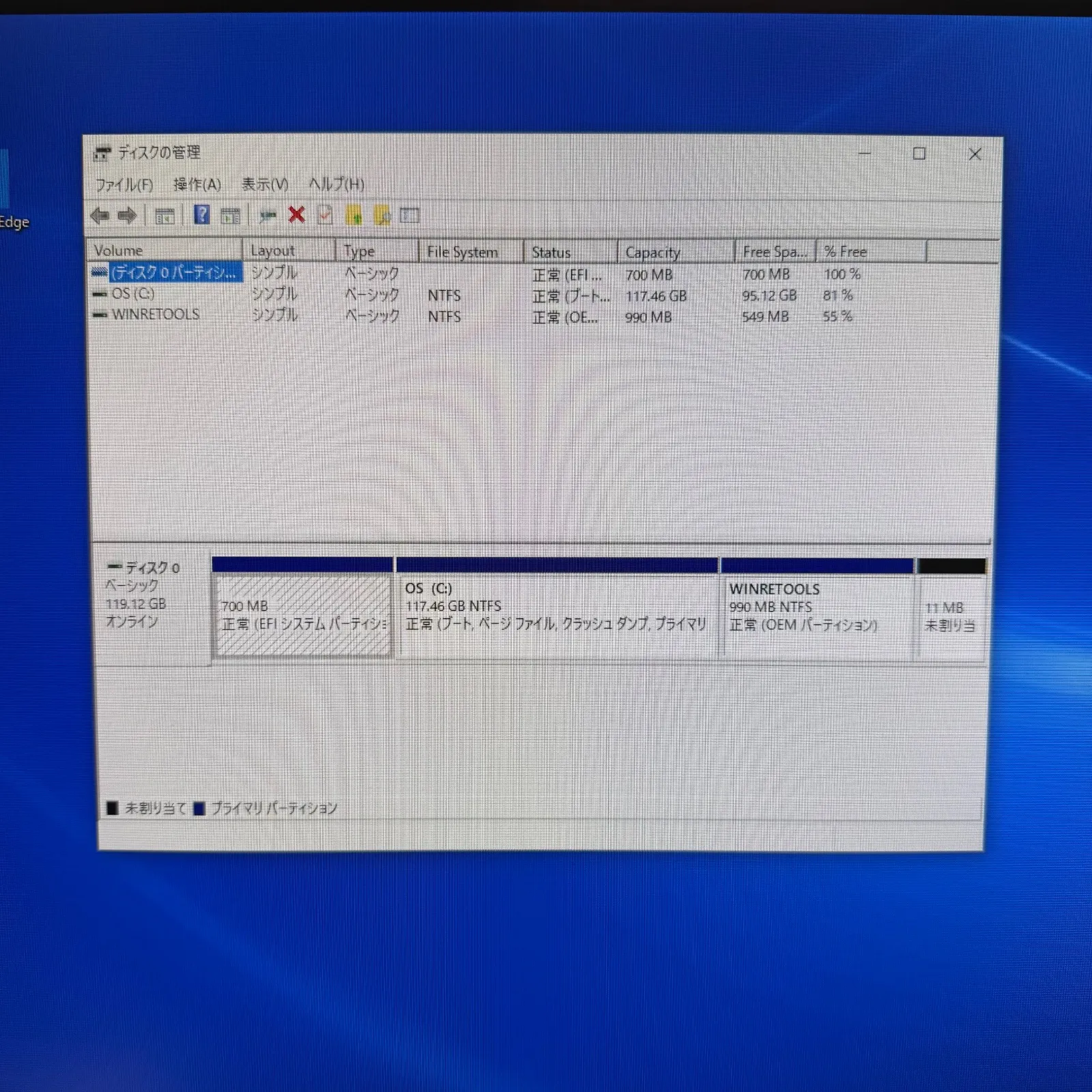Select the 11 MB unallocated space block

(x=951, y=616)
